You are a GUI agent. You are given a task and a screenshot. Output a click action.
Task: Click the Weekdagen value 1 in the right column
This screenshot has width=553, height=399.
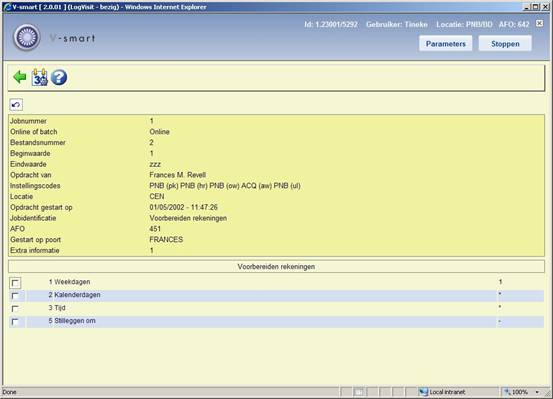pos(500,282)
